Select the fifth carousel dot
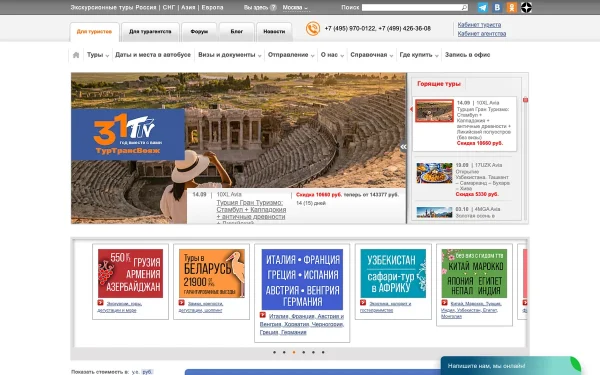This screenshot has width=600, height=375. [x=313, y=352]
